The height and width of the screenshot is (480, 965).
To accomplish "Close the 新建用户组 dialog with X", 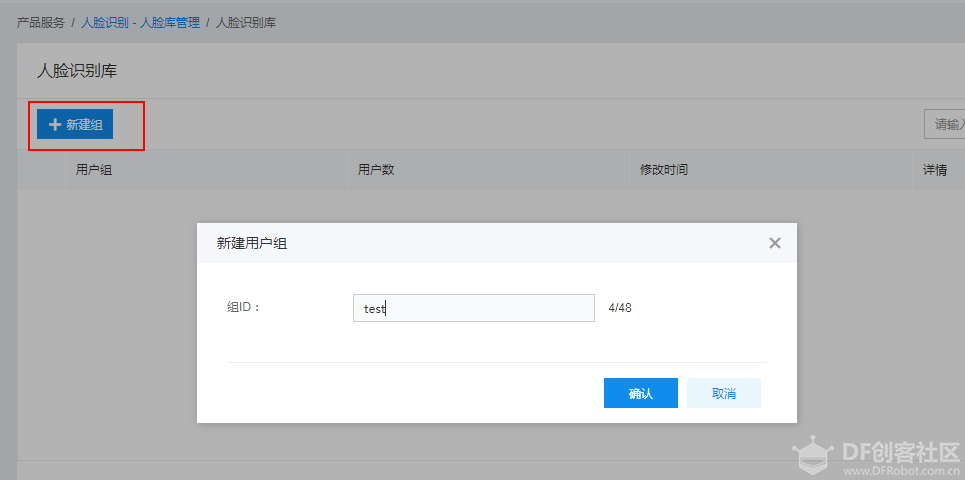I will click(774, 243).
